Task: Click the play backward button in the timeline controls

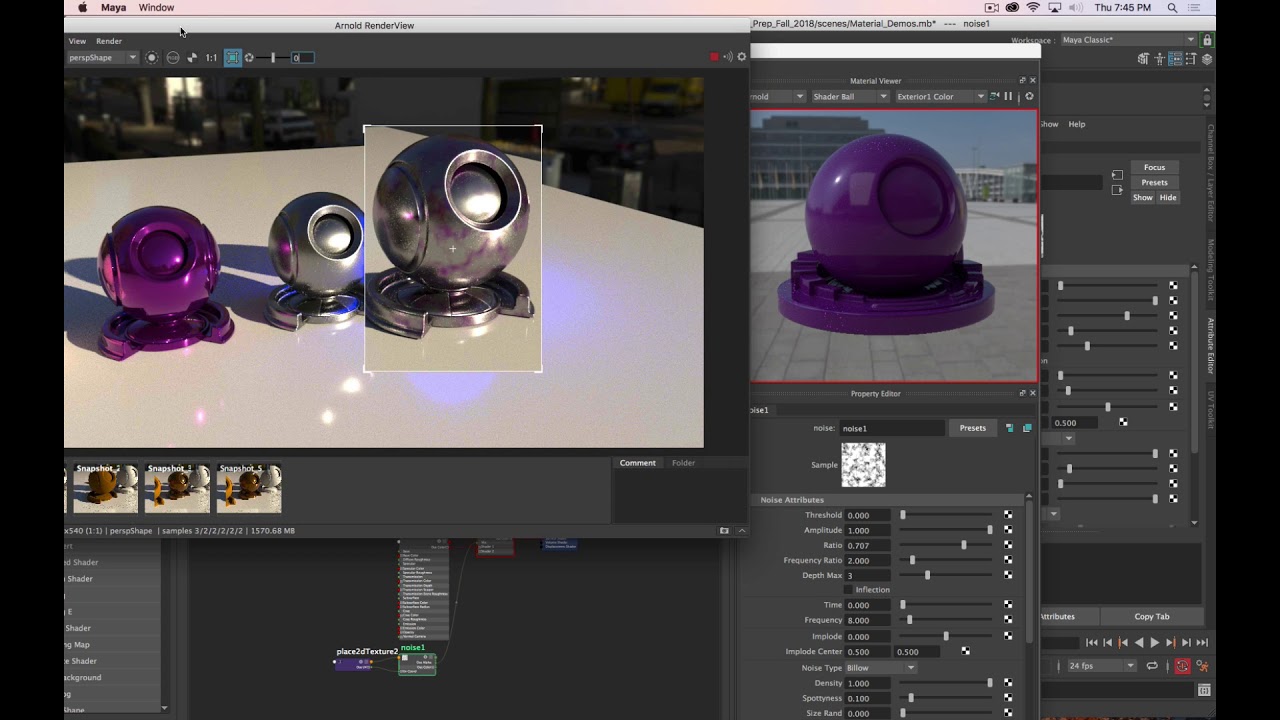Action: (x=1139, y=642)
